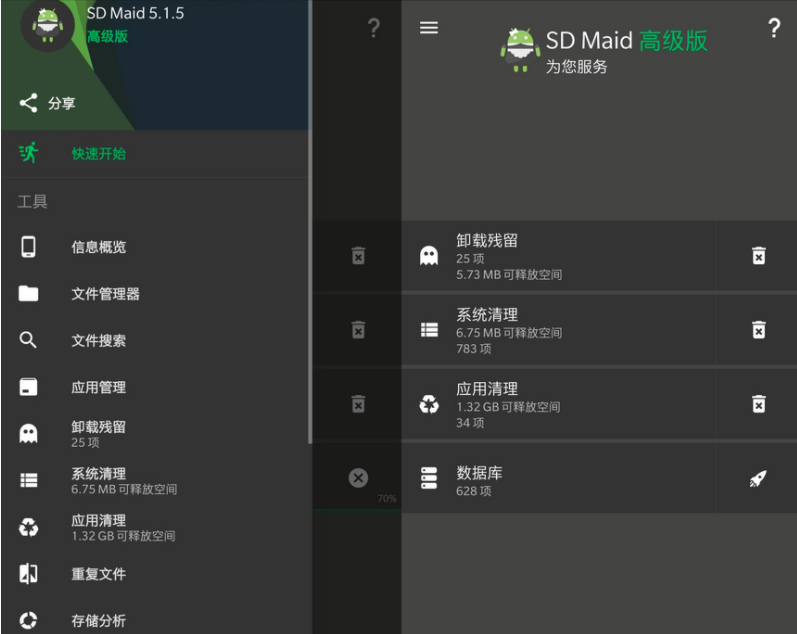Tap the folder icon for 文件管理器

click(x=28, y=293)
